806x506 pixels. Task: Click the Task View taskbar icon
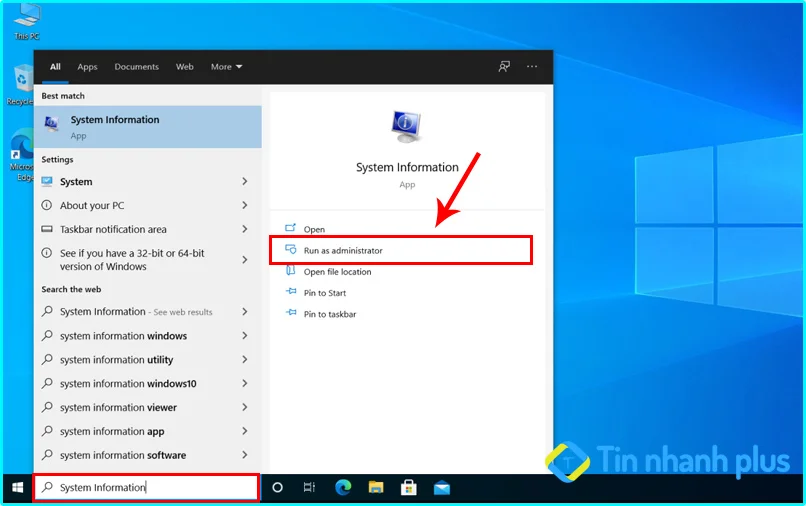pyautogui.click(x=310, y=488)
